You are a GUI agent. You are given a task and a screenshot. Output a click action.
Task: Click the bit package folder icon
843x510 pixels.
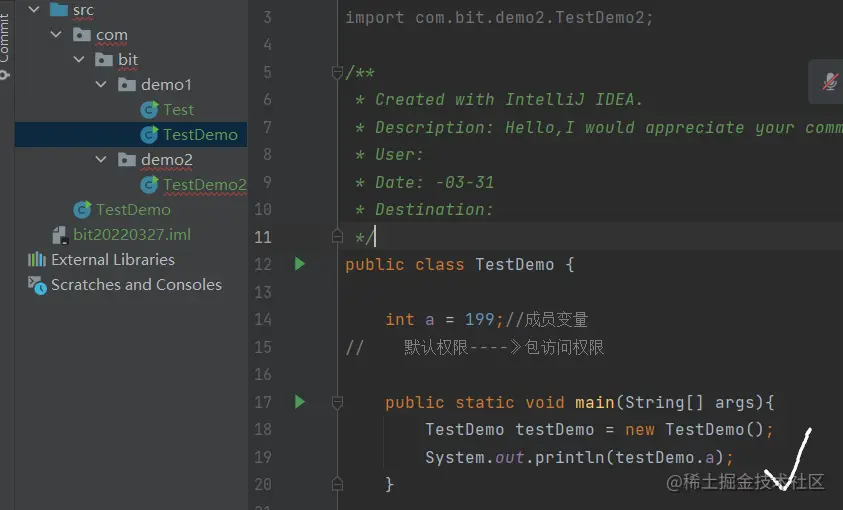tap(104, 59)
